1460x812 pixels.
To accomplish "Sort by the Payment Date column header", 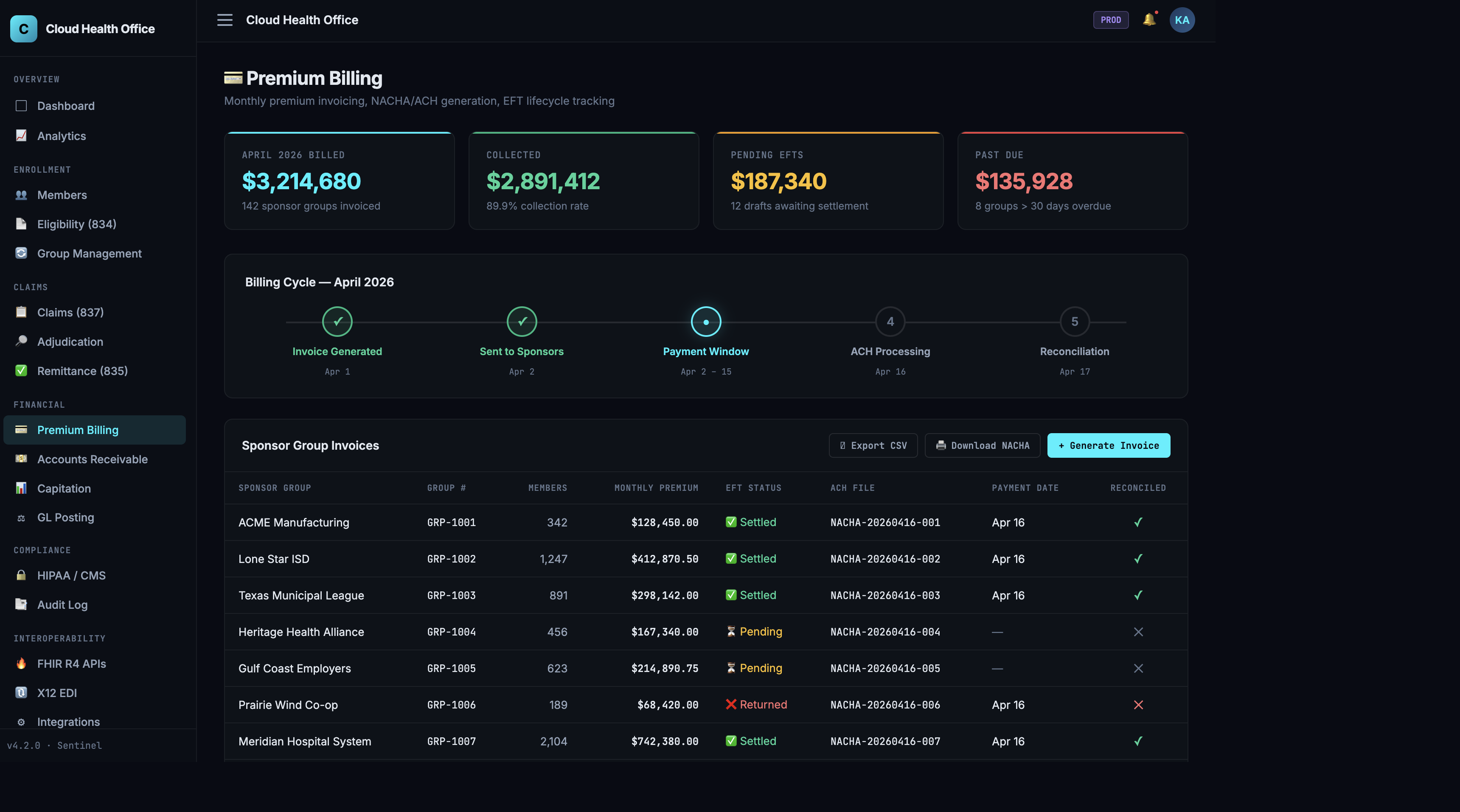I will pyautogui.click(x=1025, y=488).
